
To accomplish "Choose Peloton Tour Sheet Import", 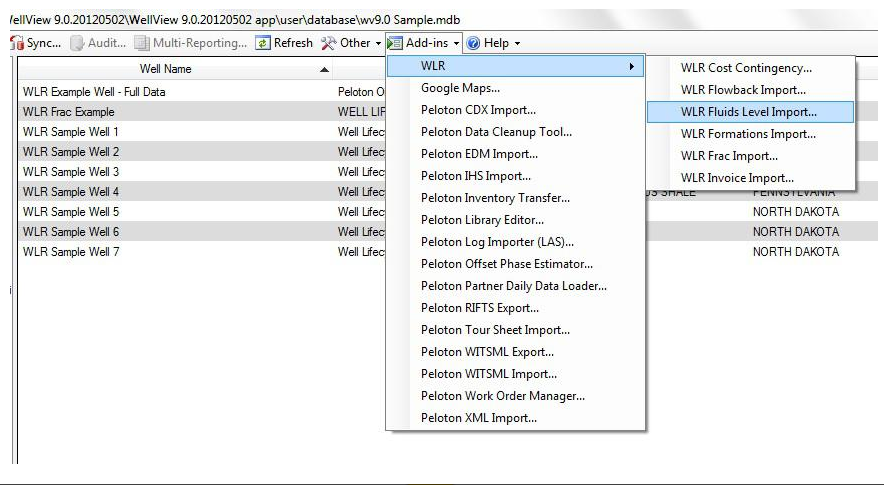I will pos(515,330).
